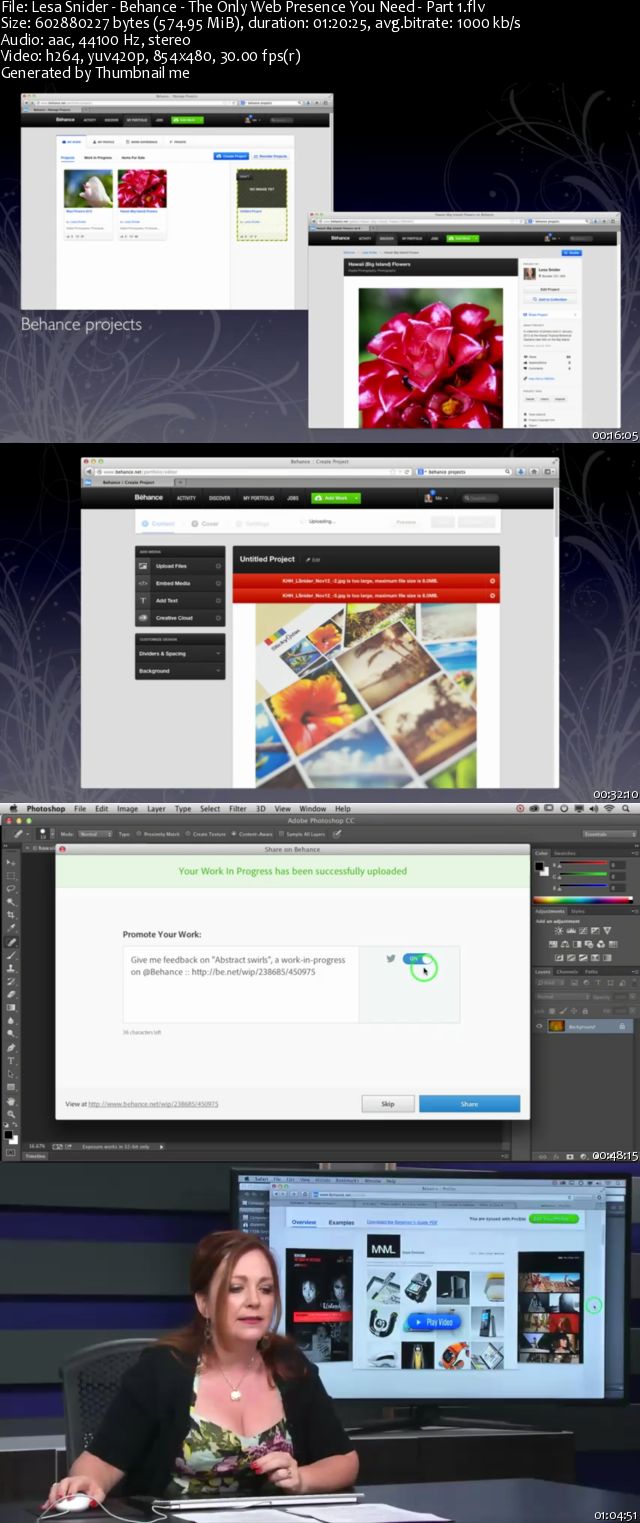Click the red R slider in Color panel

coord(584,863)
